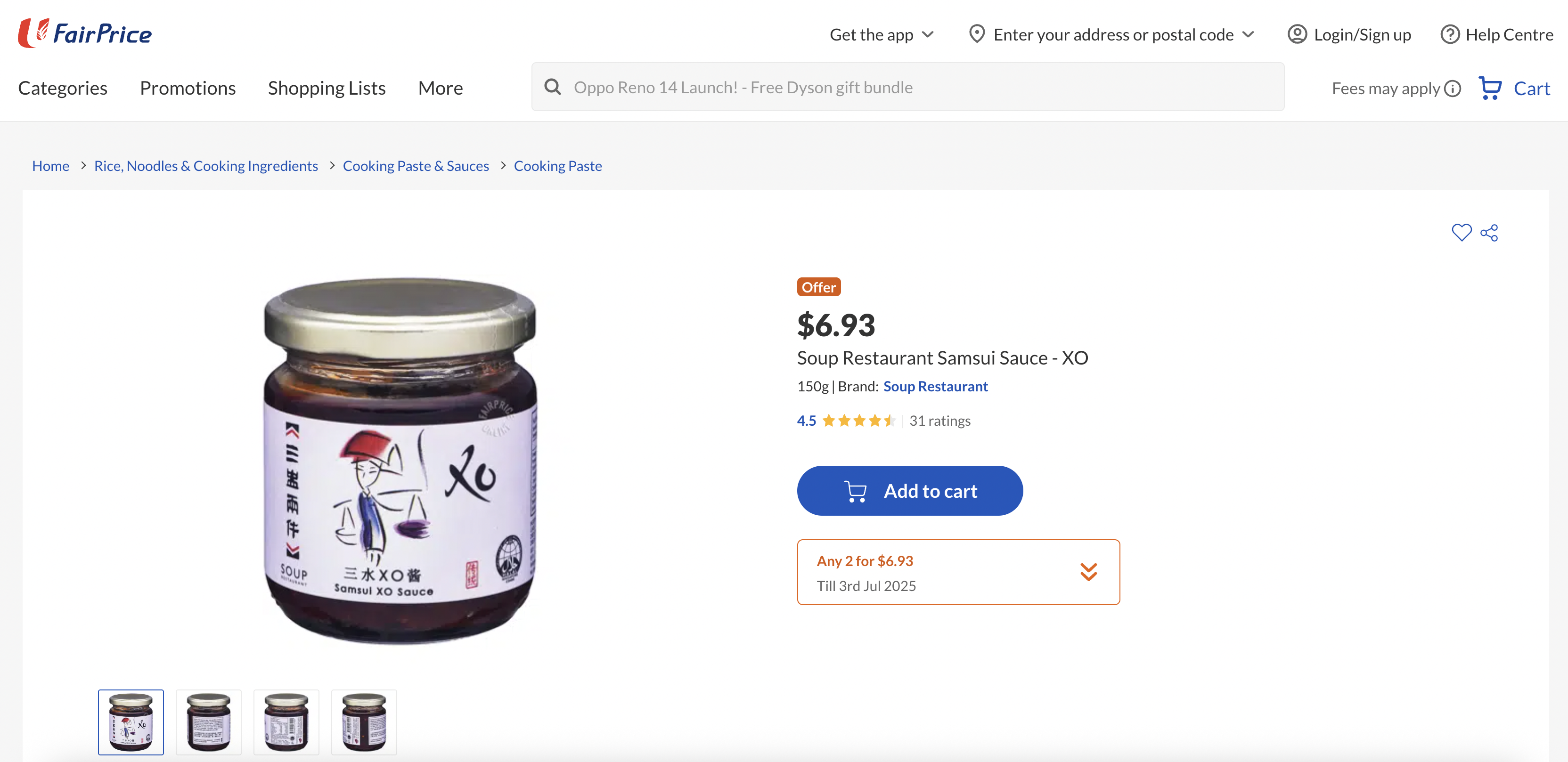This screenshot has height=762, width=1568.
Task: Click the fees info icon
Action: point(1453,89)
